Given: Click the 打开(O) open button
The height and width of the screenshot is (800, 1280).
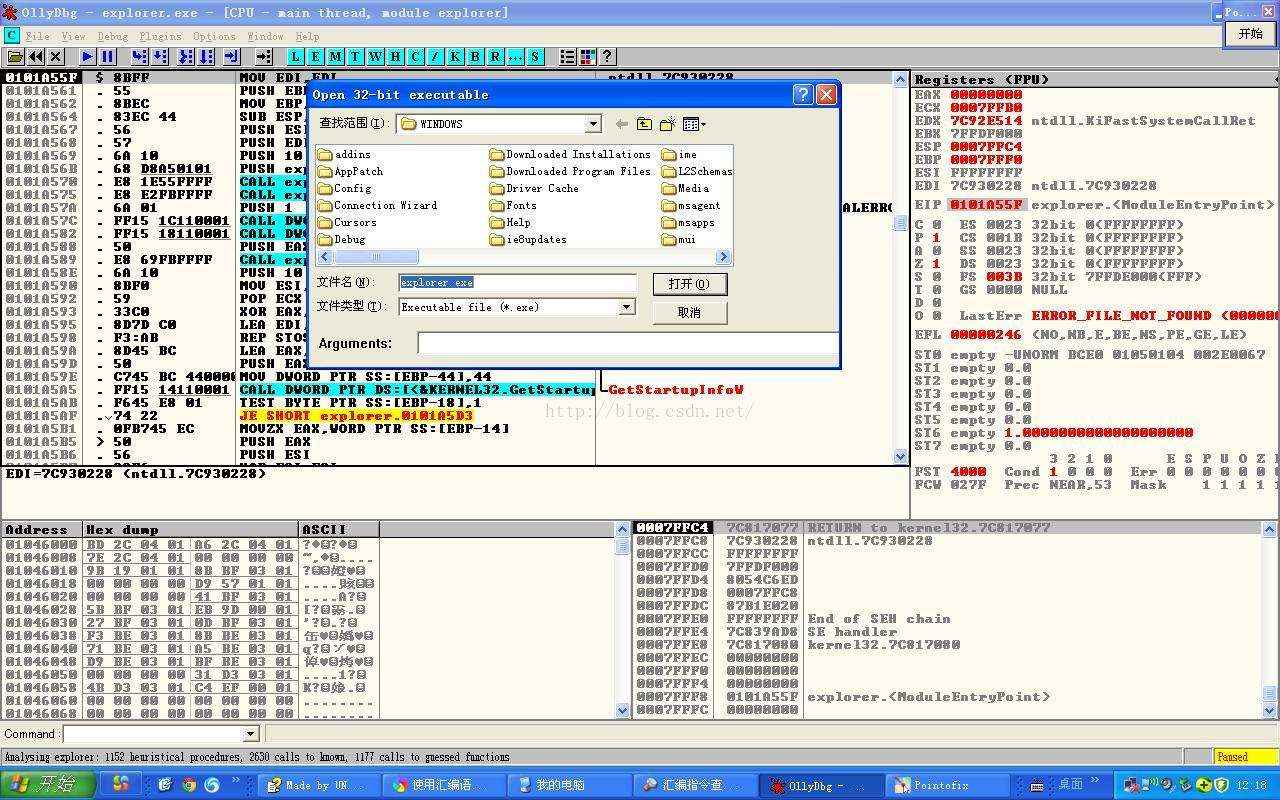Looking at the screenshot, I should [689, 284].
